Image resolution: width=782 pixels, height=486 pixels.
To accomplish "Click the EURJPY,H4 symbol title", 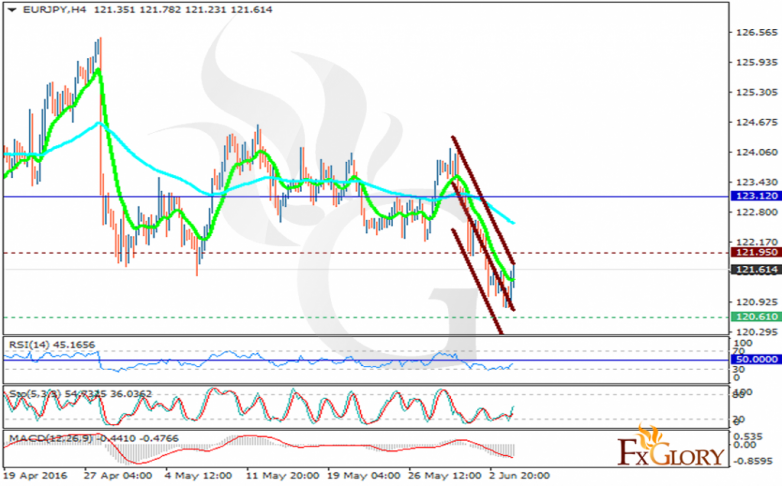I will pos(54,9).
